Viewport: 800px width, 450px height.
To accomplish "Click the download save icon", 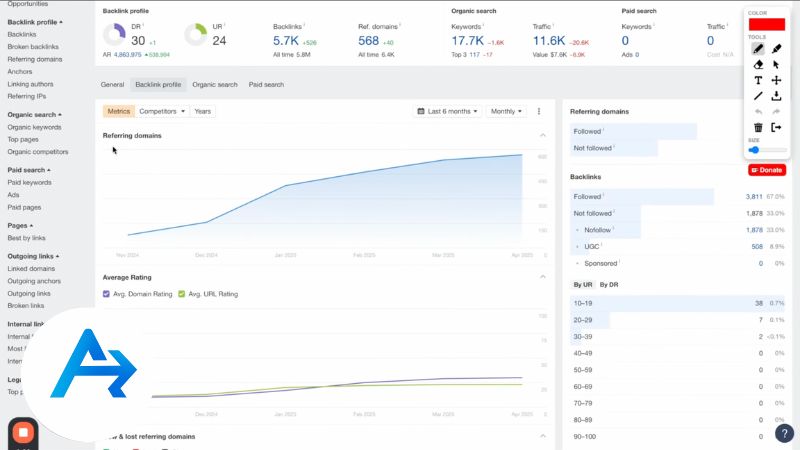I will coord(776,96).
